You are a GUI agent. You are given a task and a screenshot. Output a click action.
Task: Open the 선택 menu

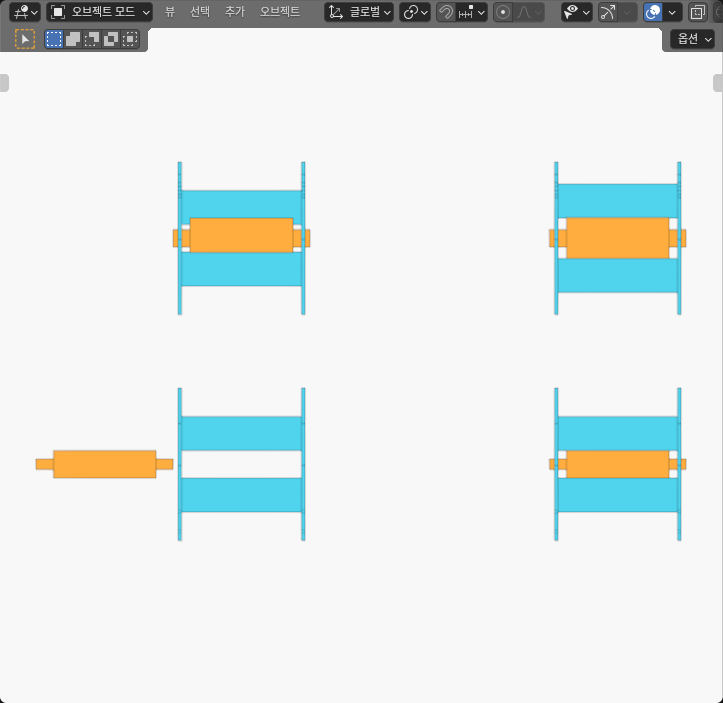pos(200,12)
